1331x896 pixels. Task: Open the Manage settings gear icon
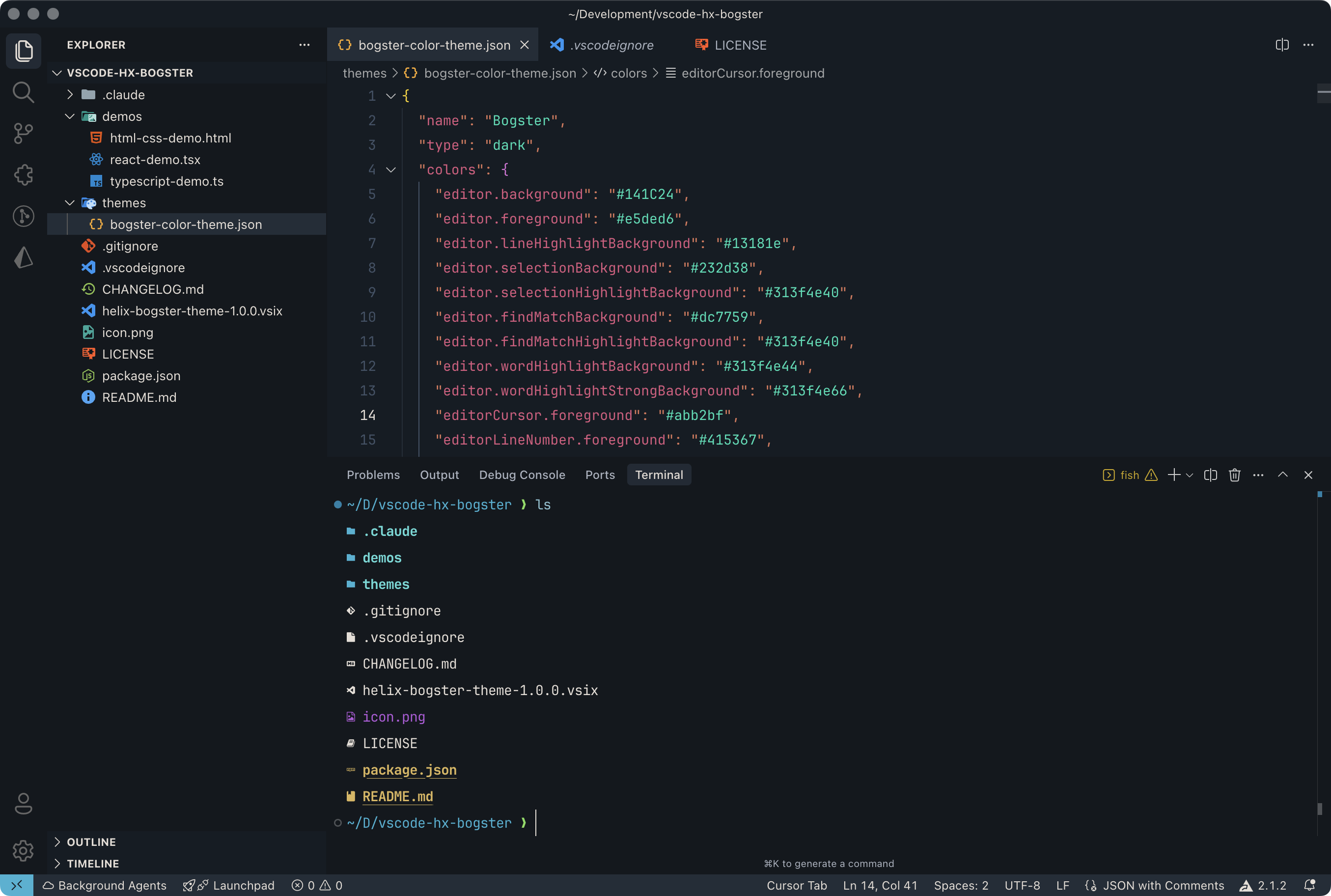(x=23, y=851)
